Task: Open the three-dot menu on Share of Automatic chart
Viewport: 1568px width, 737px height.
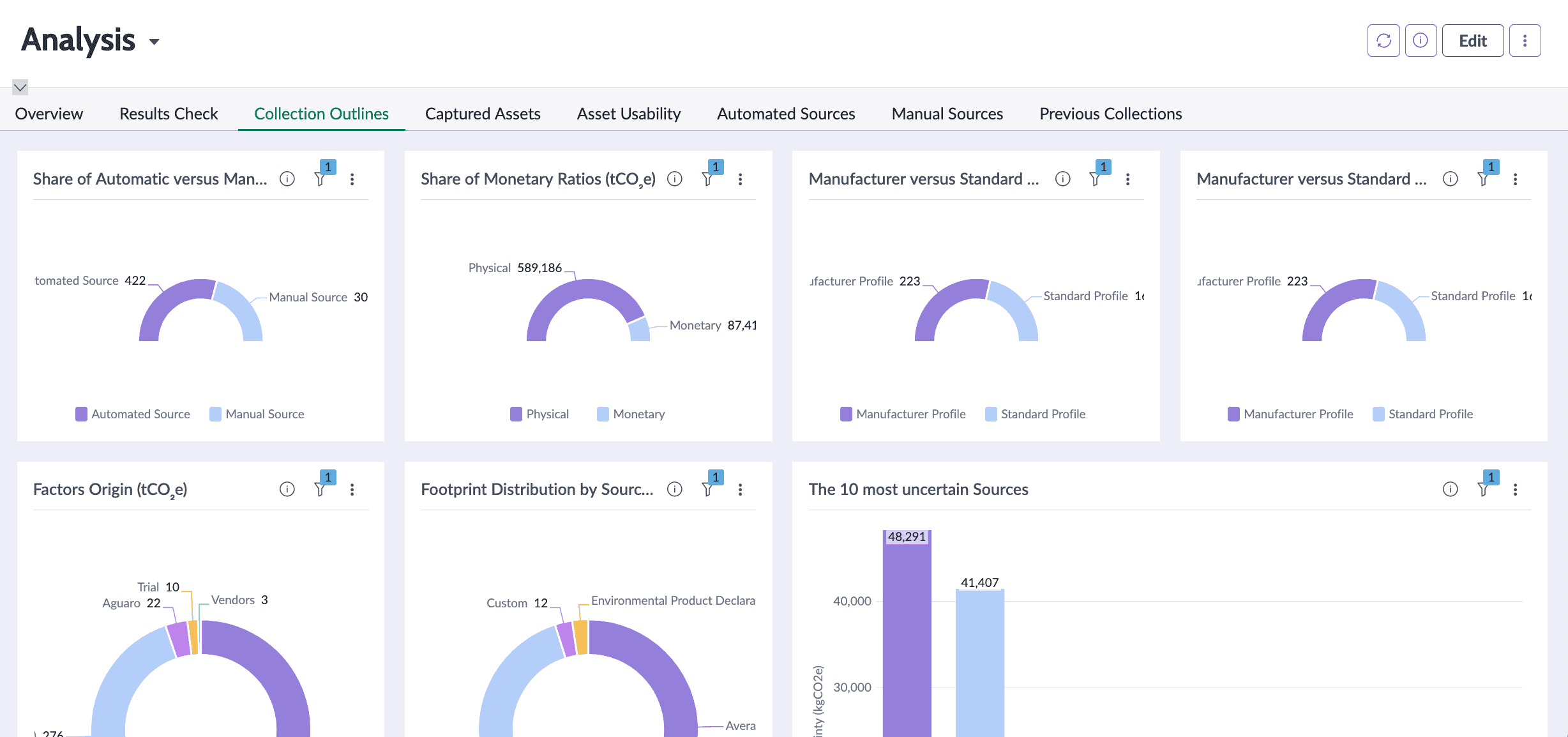Action: [352, 179]
